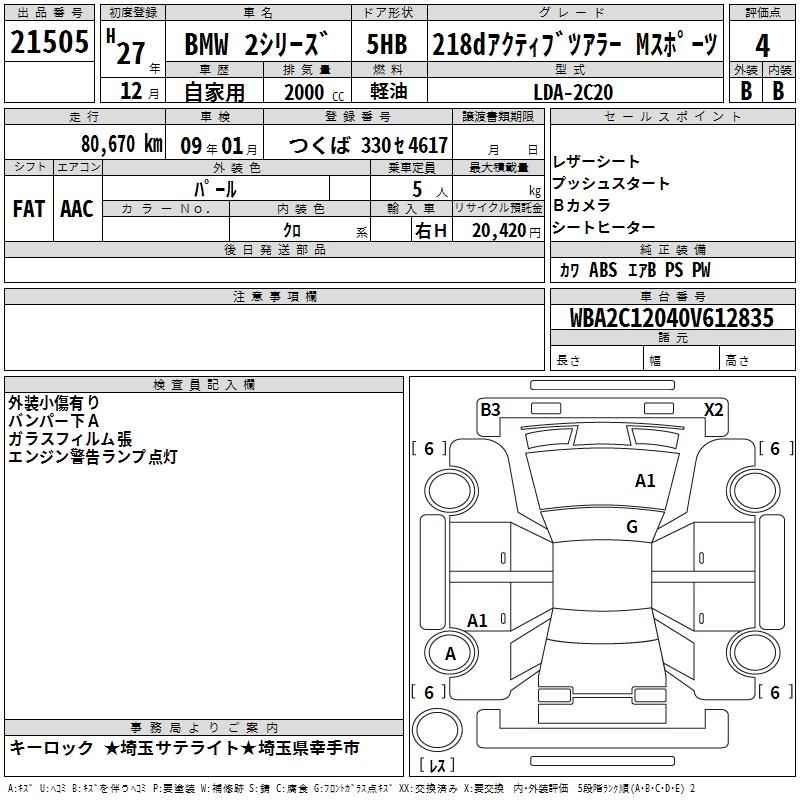Click the 高さ dimension field

(757, 358)
